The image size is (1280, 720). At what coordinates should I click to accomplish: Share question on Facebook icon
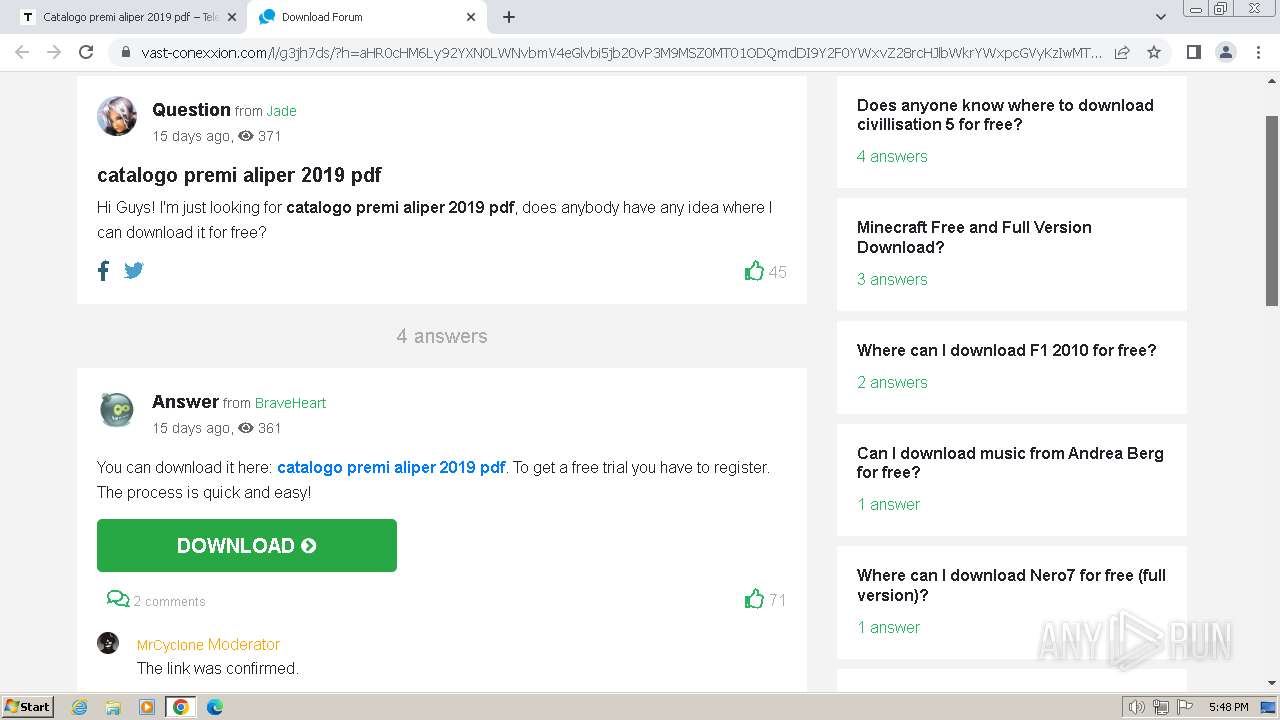(x=103, y=270)
